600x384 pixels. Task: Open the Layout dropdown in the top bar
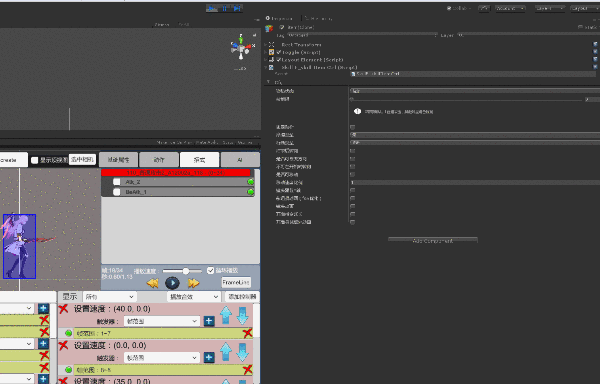point(585,8)
